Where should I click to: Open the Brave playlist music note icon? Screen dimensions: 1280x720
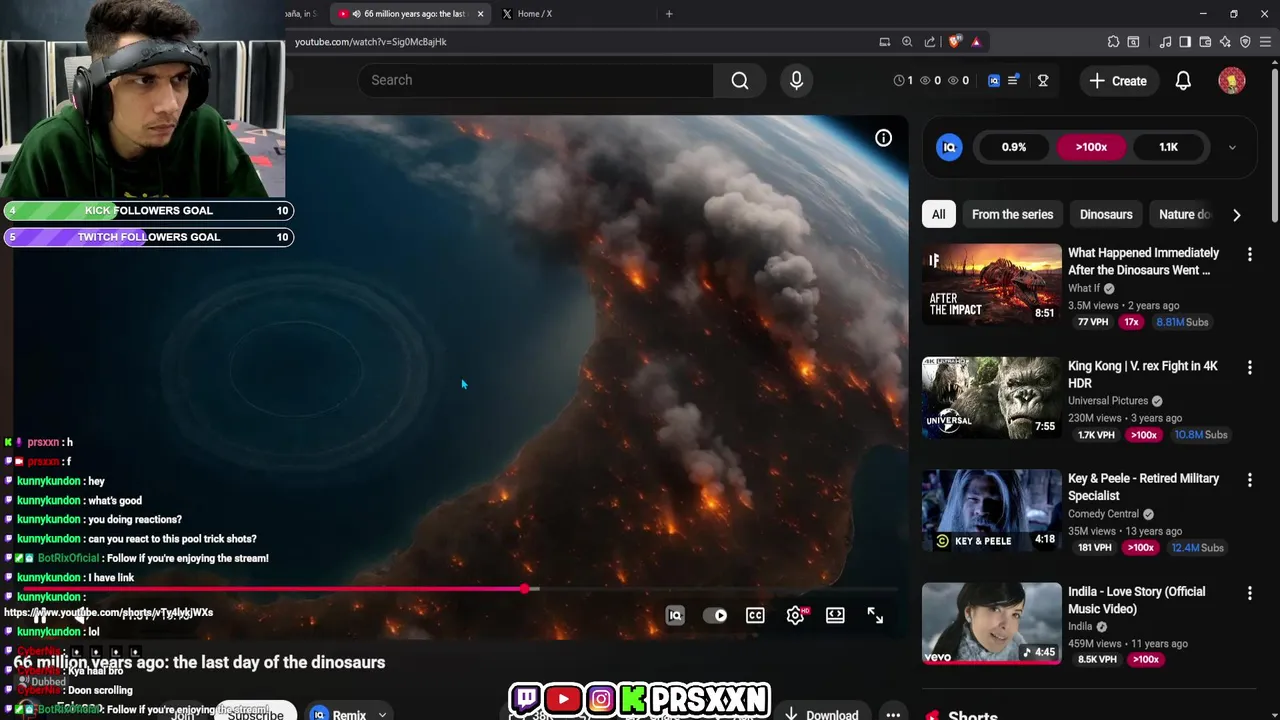(x=1165, y=42)
